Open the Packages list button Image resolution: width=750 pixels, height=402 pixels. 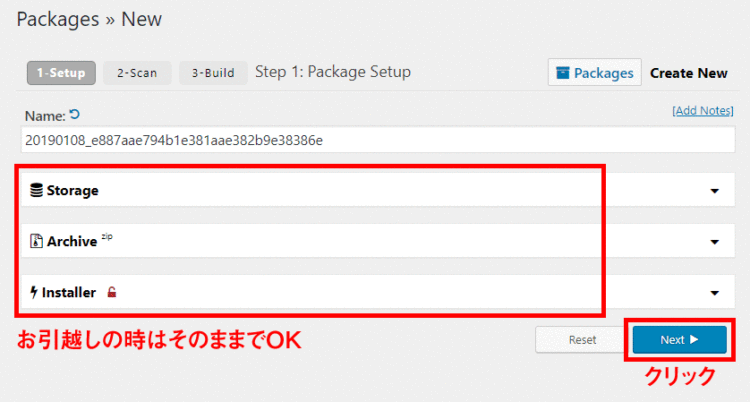click(595, 73)
